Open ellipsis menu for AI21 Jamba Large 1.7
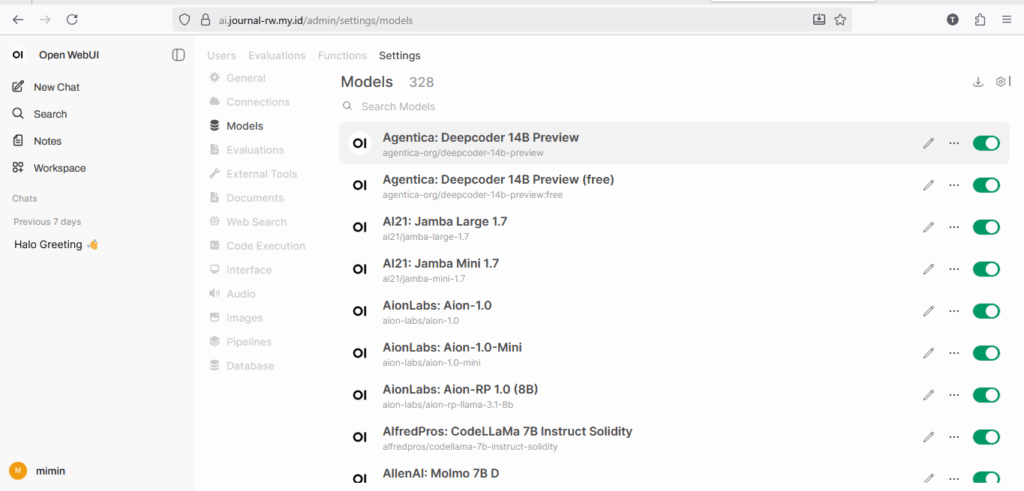 954,227
